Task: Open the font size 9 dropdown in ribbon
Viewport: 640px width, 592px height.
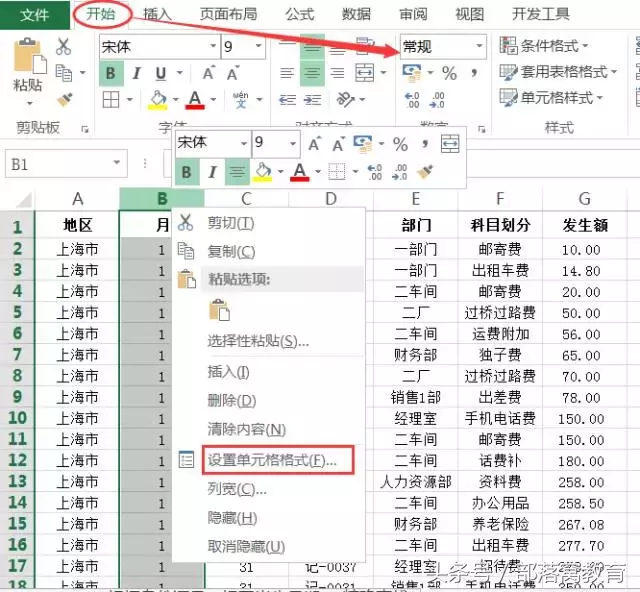Action: [x=258, y=46]
